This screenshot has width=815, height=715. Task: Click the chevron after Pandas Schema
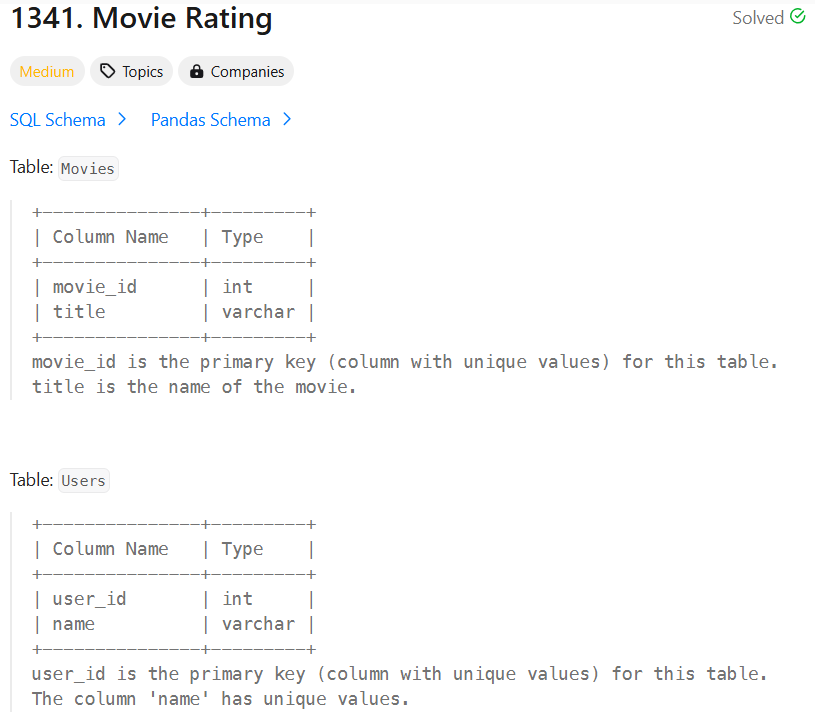287,119
